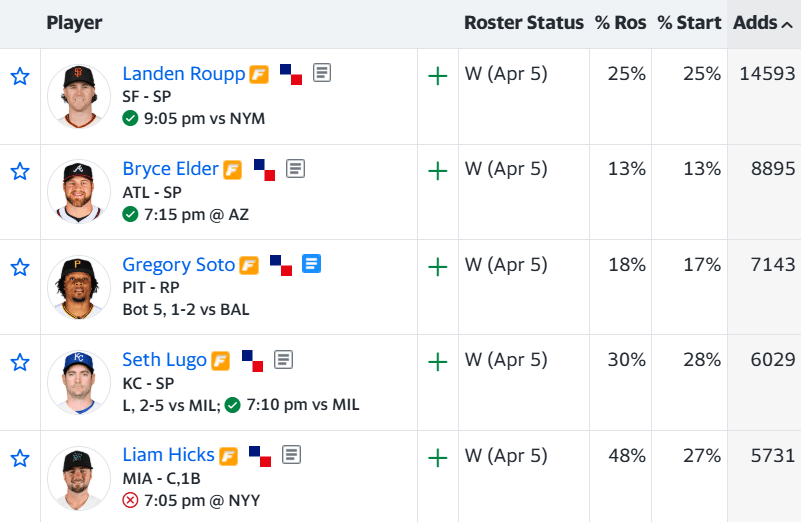Toggle the watch star for Gregory Soto
801x522 pixels.
pos(20,267)
